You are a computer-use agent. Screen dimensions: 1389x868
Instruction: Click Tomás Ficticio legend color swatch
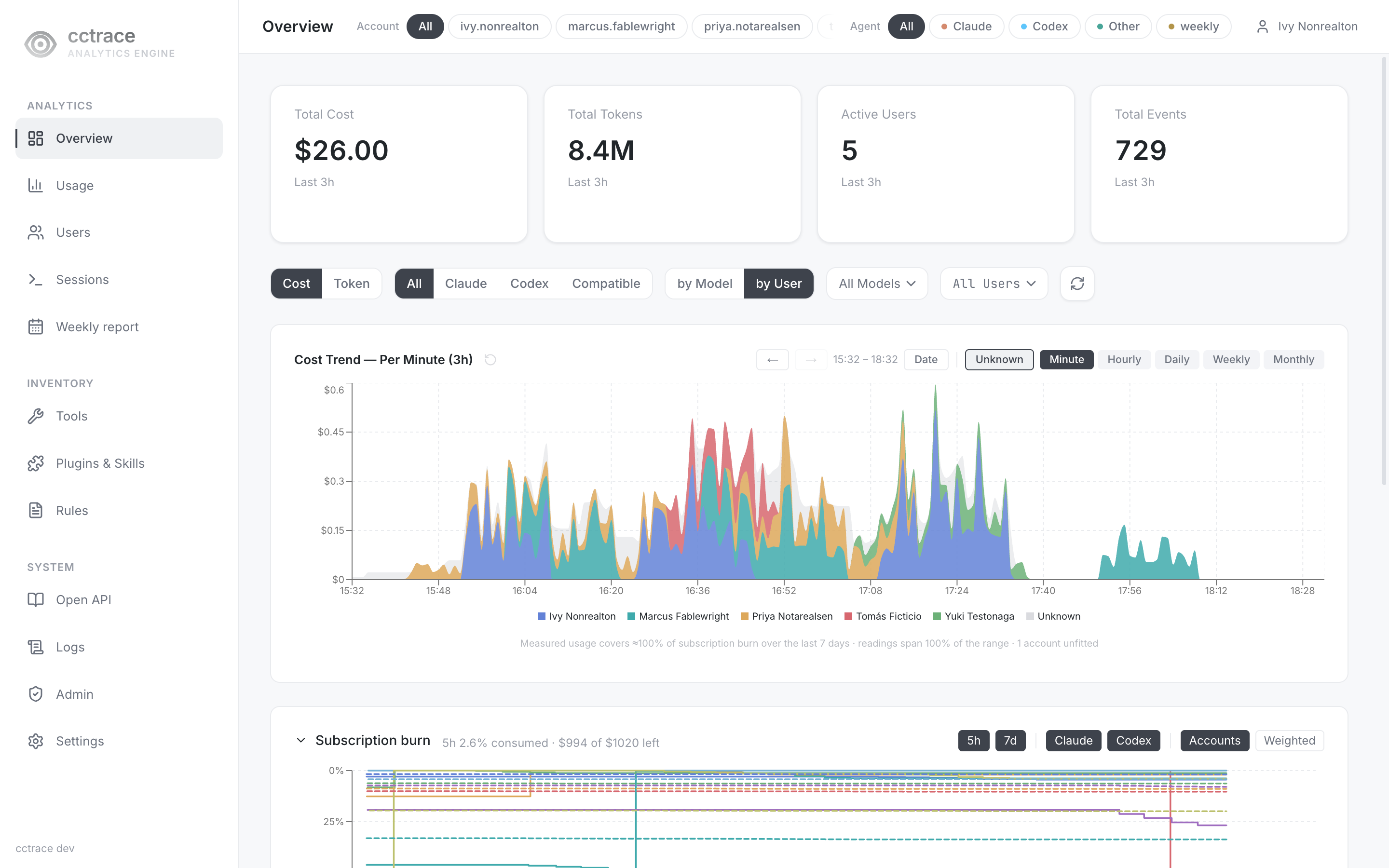click(x=848, y=617)
